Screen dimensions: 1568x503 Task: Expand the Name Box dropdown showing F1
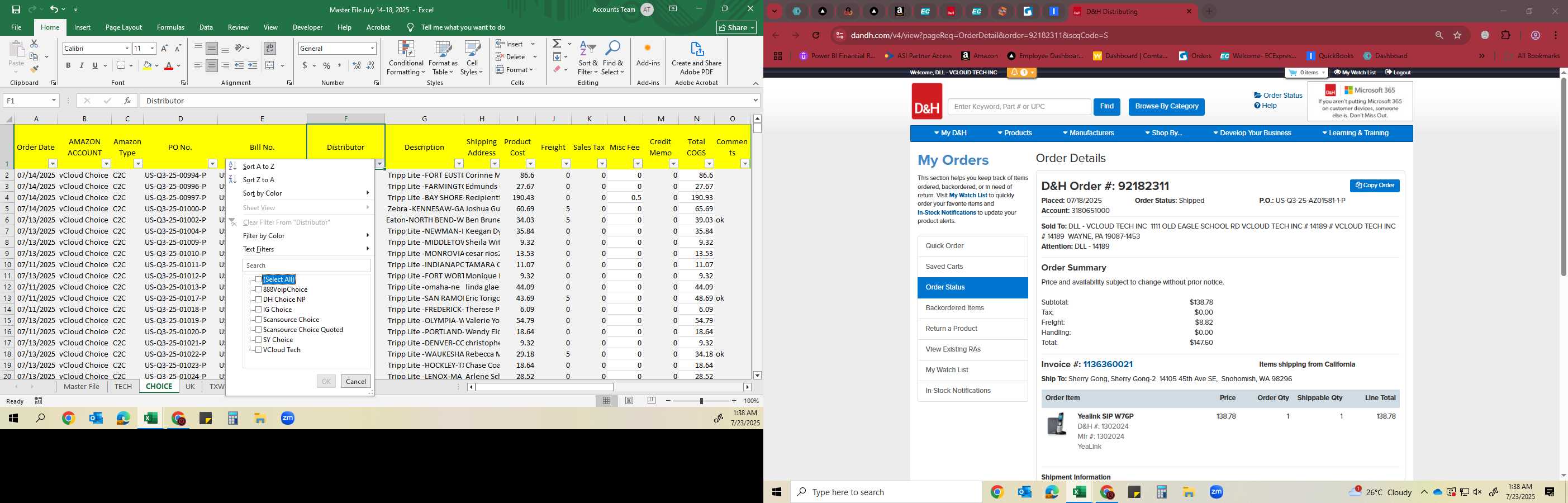54,101
